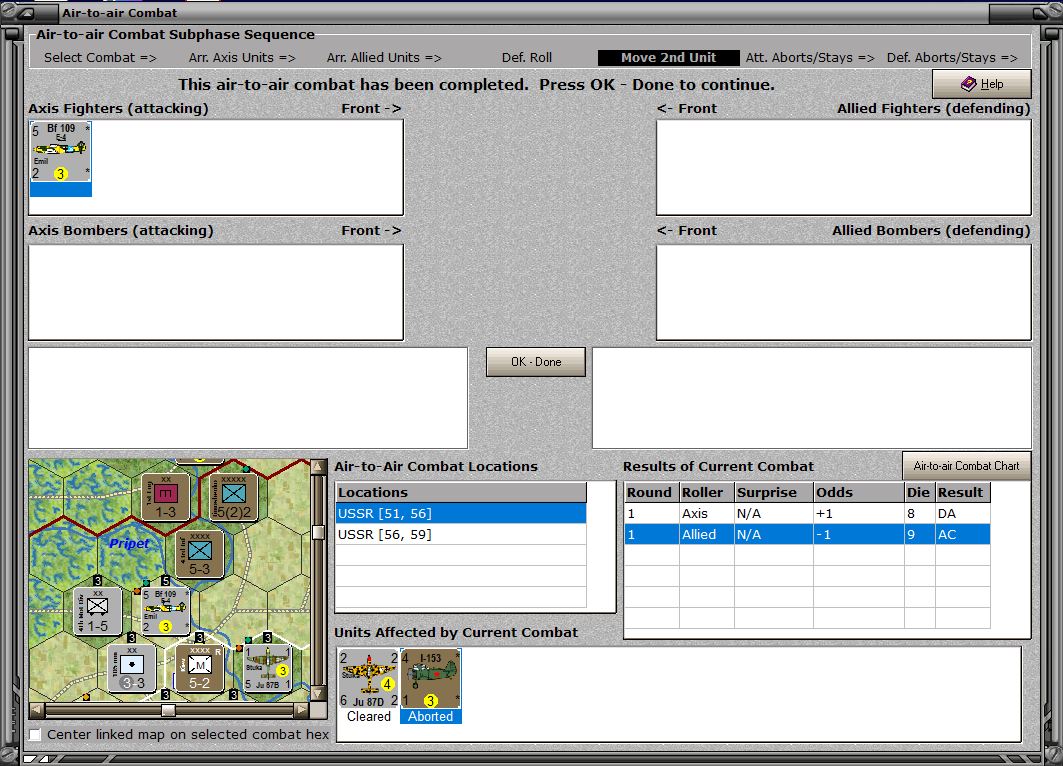Viewport: 1063px width, 766px height.
Task: Click the map's left scroll arrow
Action: pyautogui.click(x=37, y=710)
